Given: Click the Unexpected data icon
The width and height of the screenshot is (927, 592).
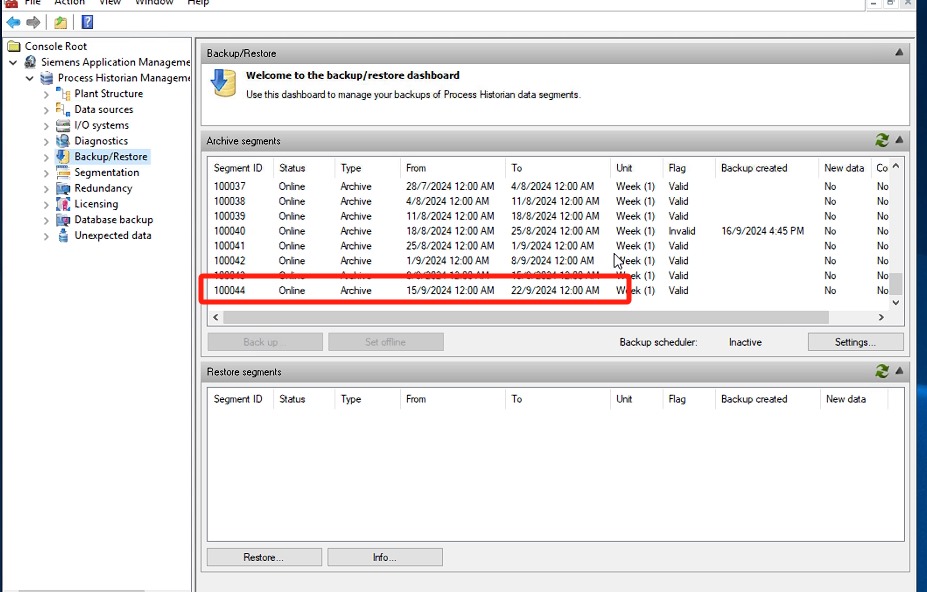Looking at the screenshot, I should point(63,235).
